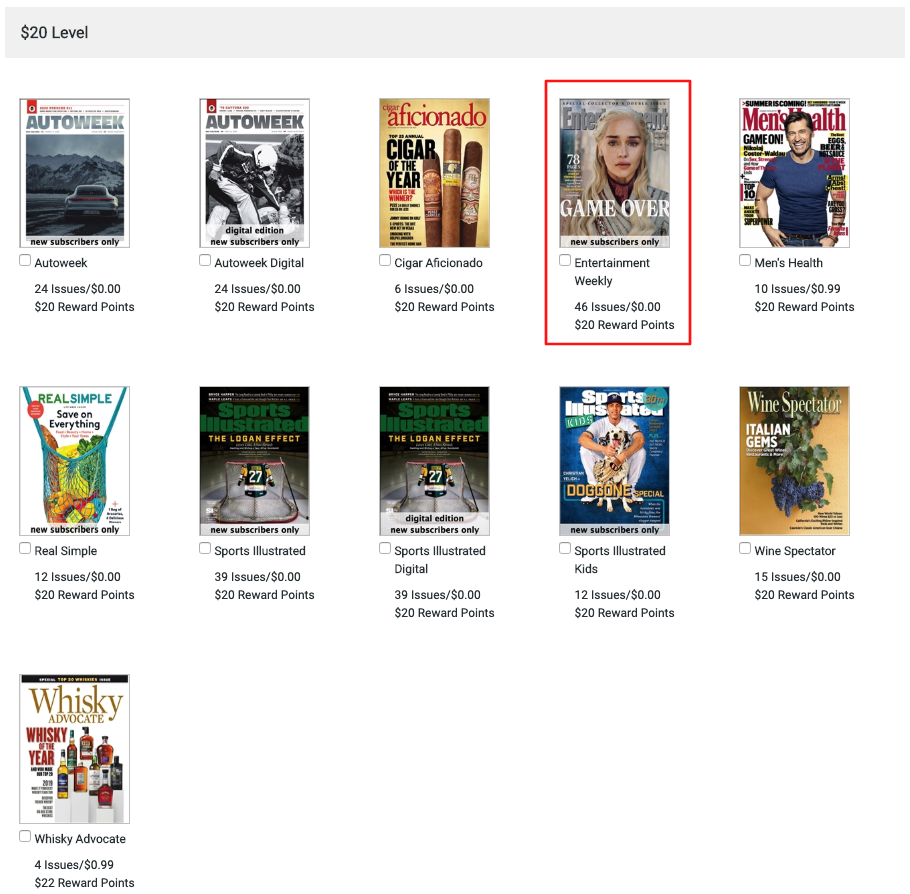Click the Entertainment Weekly label
The image size is (910, 894).
(x=612, y=272)
